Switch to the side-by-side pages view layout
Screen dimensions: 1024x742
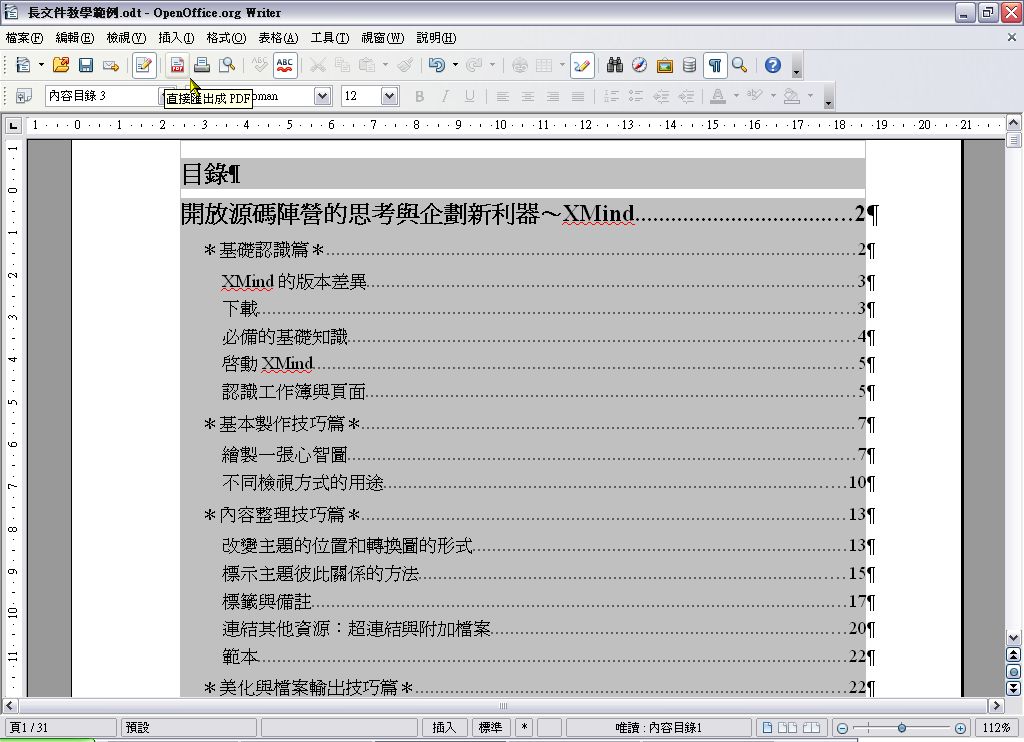pos(788,728)
